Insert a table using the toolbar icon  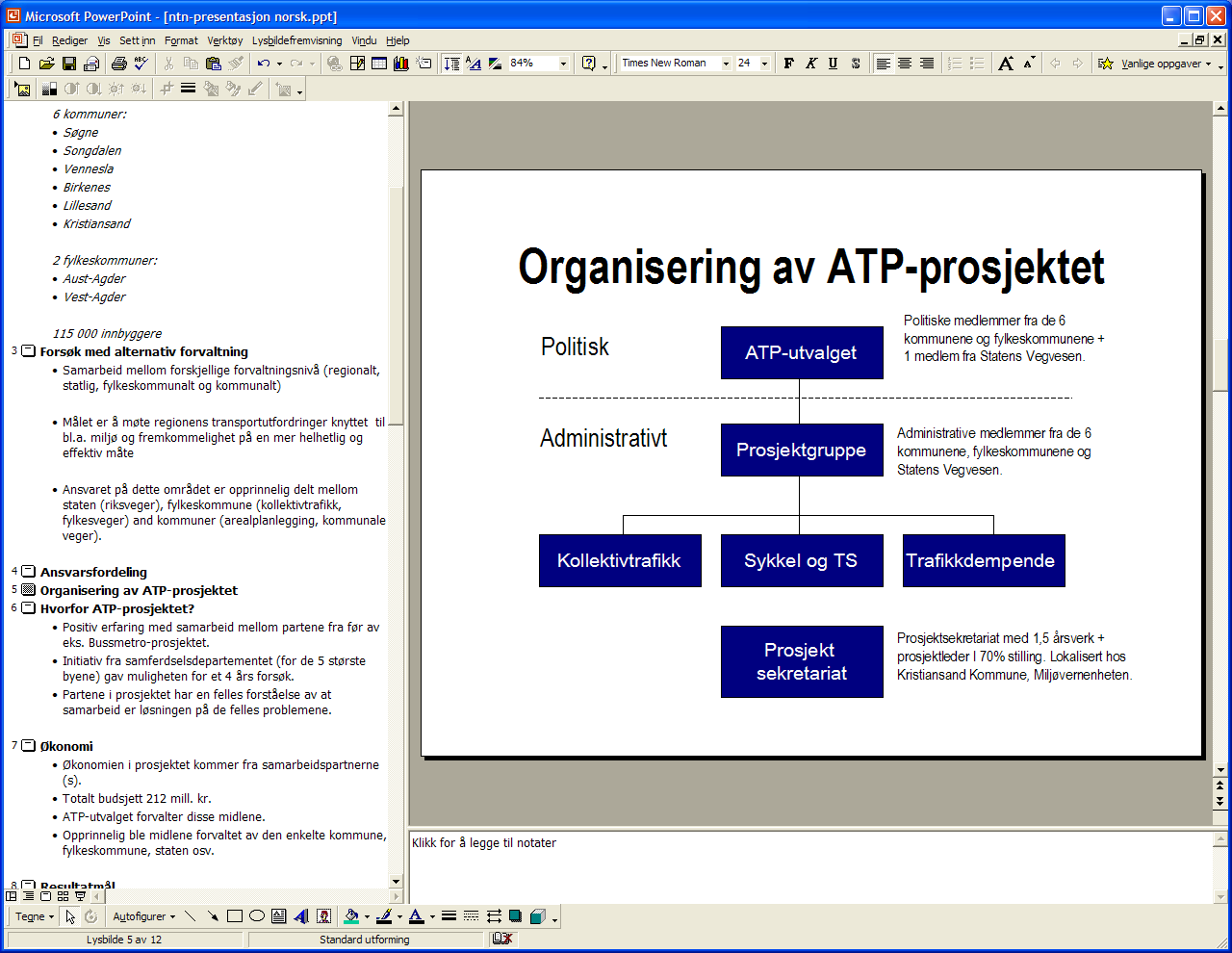click(379, 64)
